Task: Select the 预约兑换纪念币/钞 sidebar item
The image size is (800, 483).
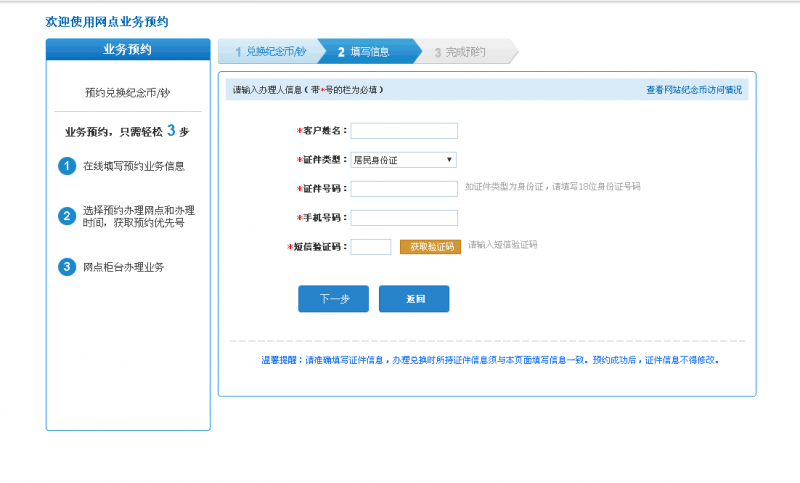Action: [128, 92]
